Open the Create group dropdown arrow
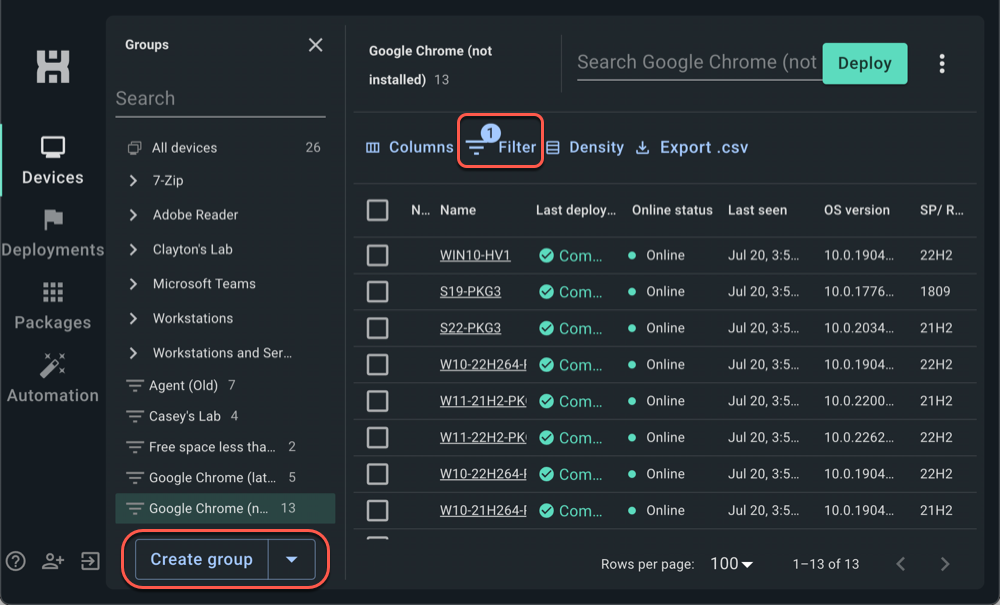 (x=291, y=559)
